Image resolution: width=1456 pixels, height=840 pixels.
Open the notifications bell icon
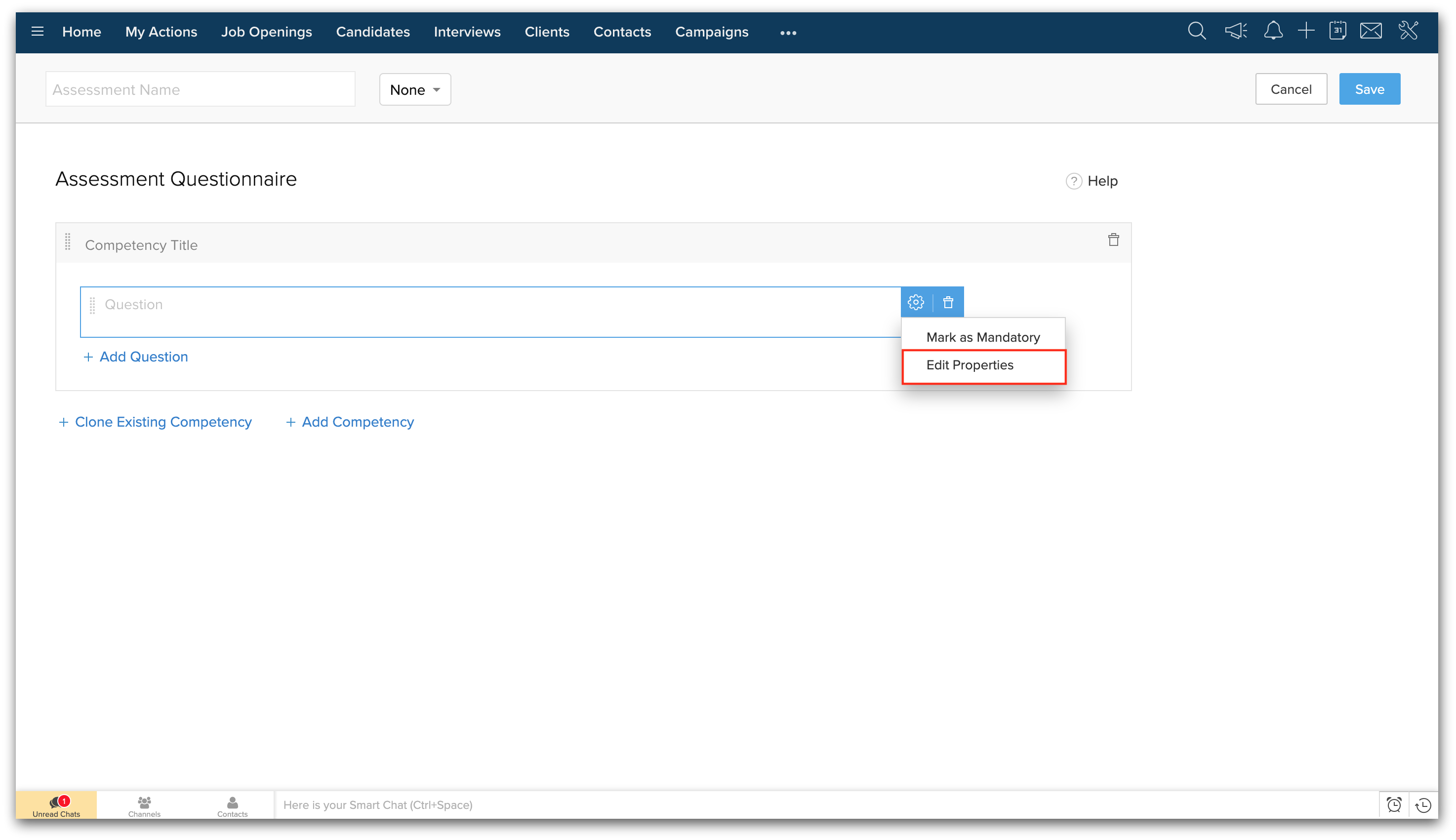(1273, 31)
